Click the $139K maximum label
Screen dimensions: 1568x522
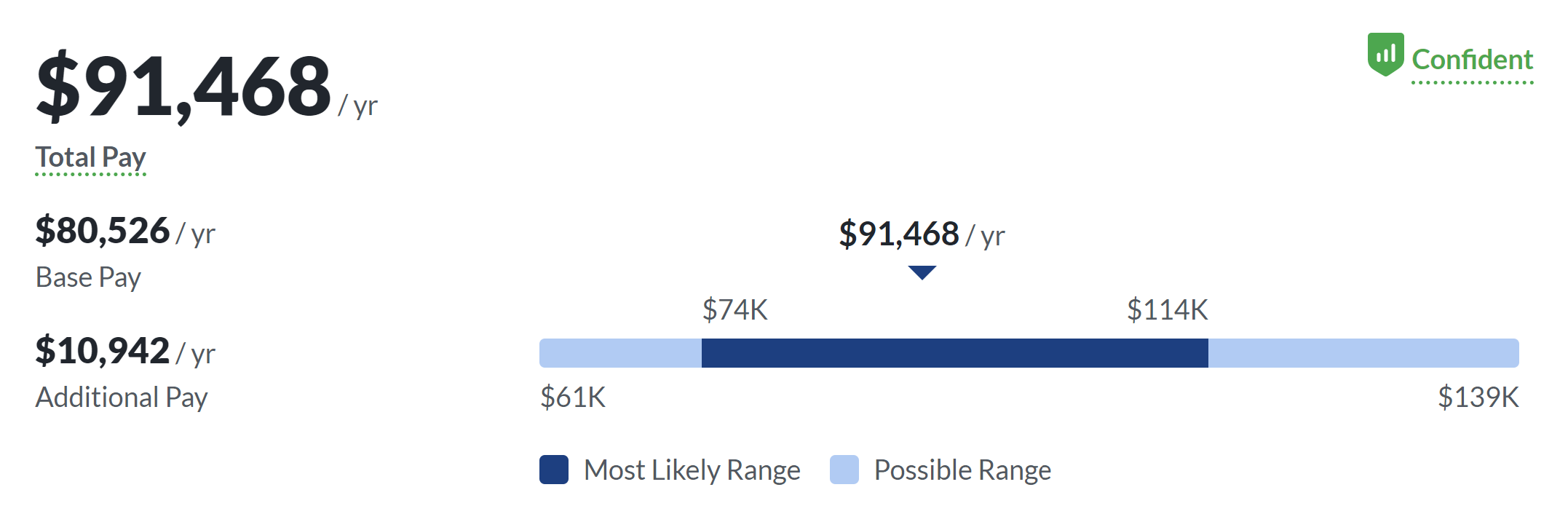pyautogui.click(x=1478, y=398)
